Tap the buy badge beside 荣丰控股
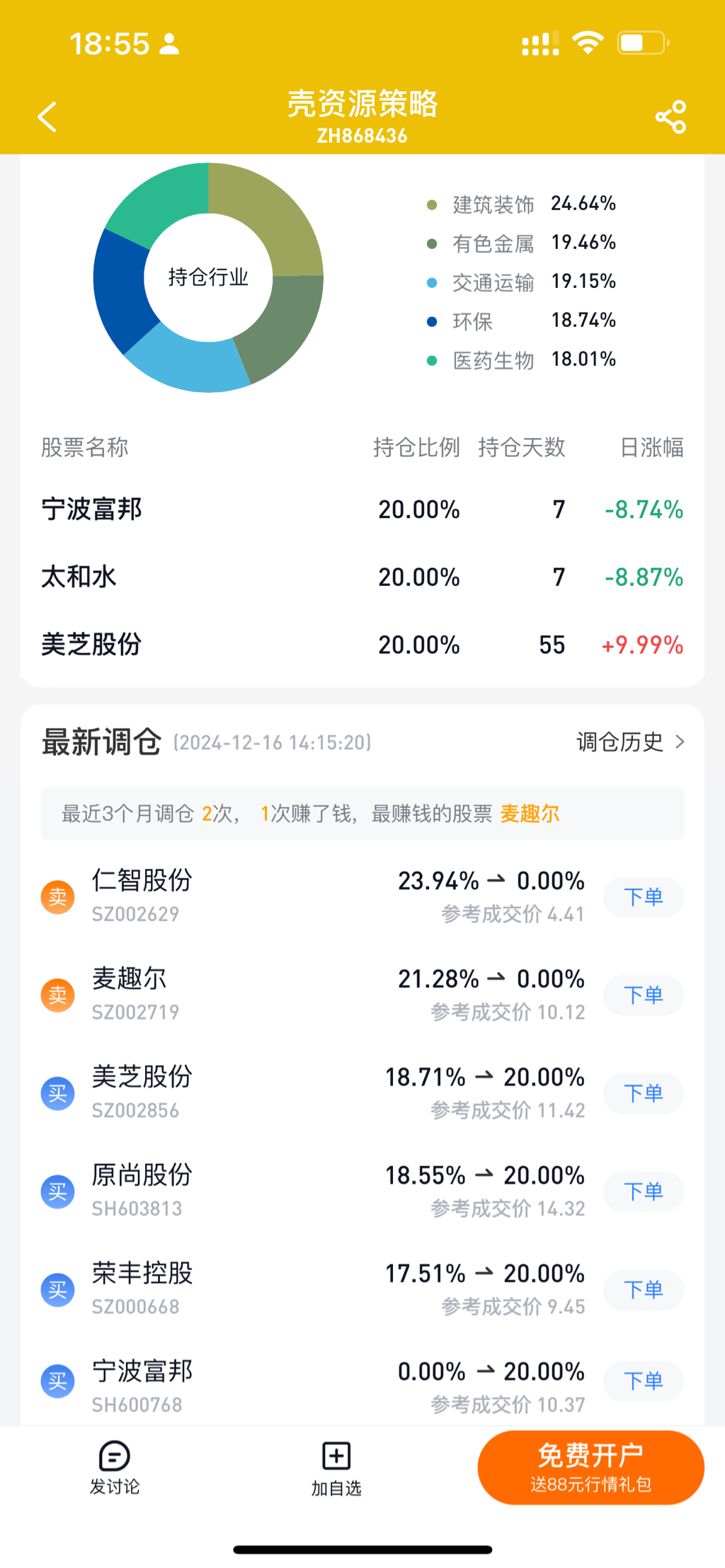 pos(58,1290)
